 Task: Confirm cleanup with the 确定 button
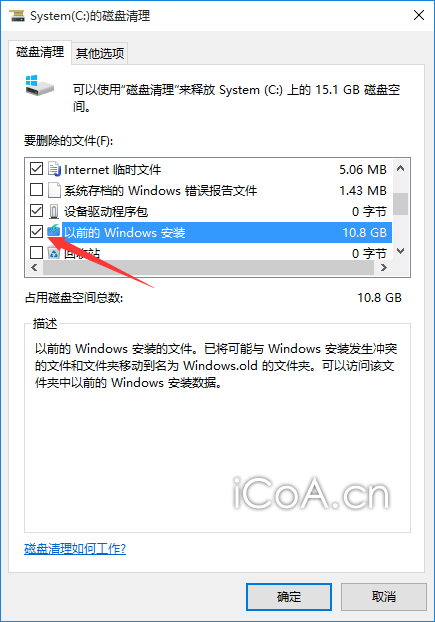pos(289,597)
